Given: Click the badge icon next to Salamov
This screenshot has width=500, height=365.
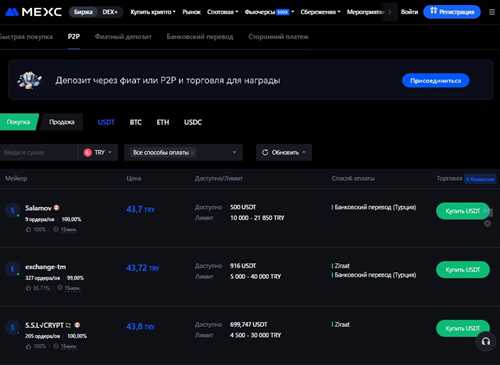Looking at the screenshot, I should tap(57, 208).
